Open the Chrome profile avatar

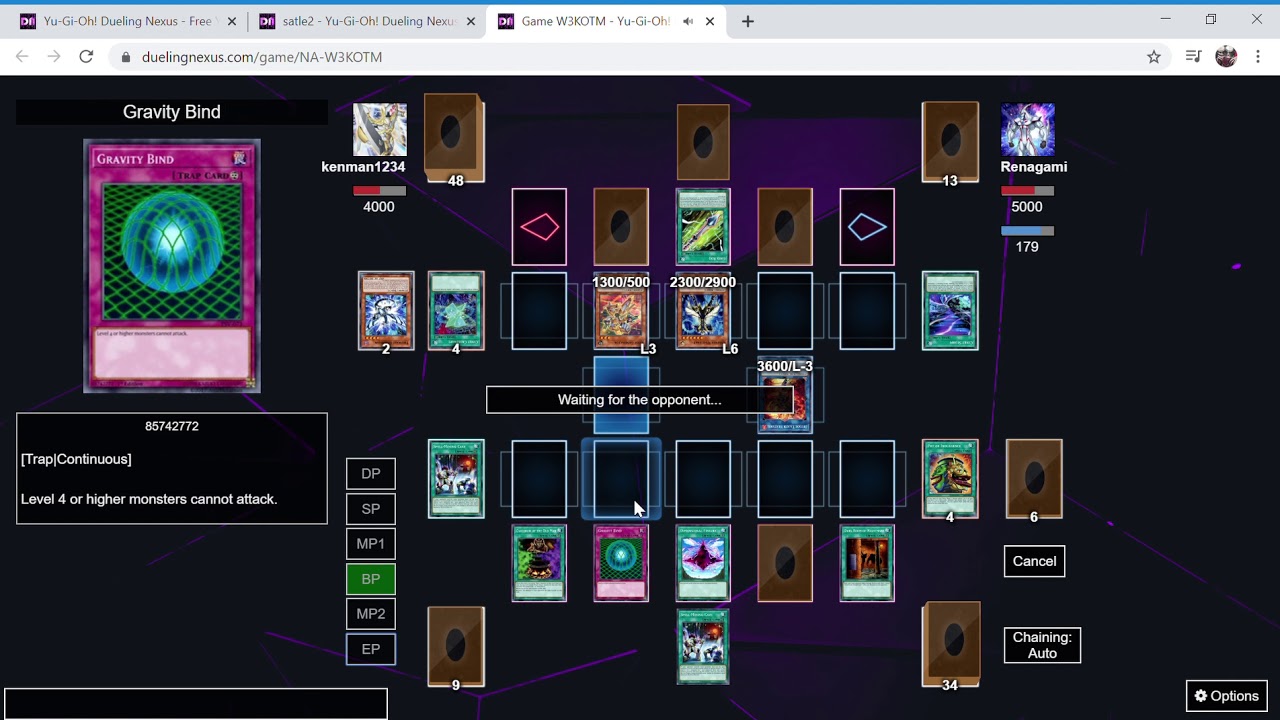coord(1226,57)
